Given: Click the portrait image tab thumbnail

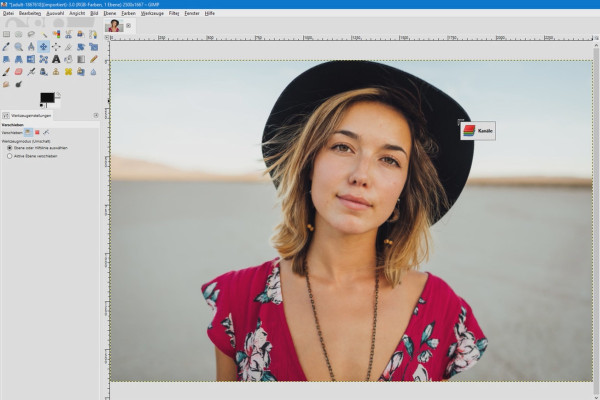Looking at the screenshot, I should (114, 26).
